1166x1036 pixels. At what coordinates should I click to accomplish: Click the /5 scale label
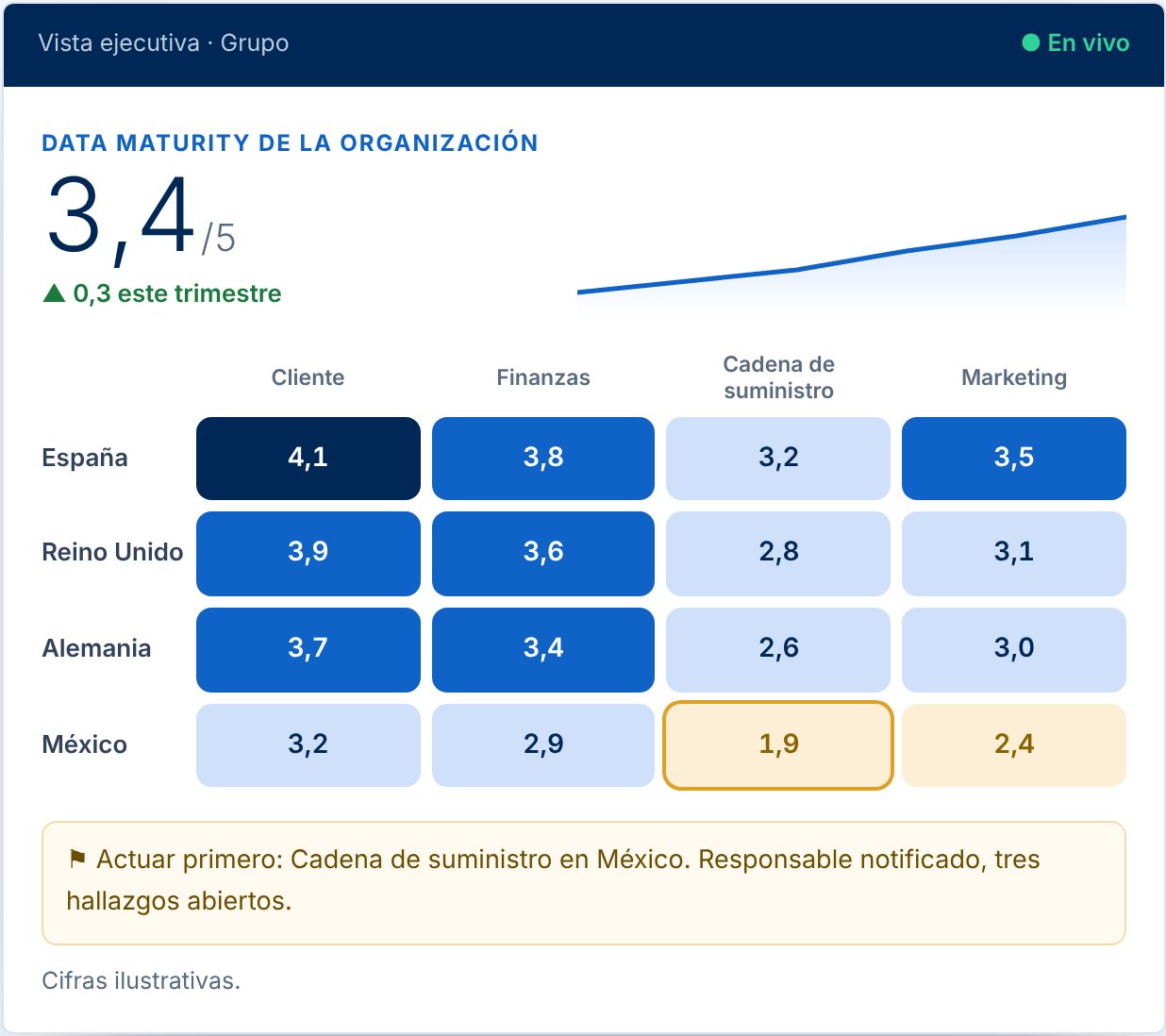click(218, 238)
